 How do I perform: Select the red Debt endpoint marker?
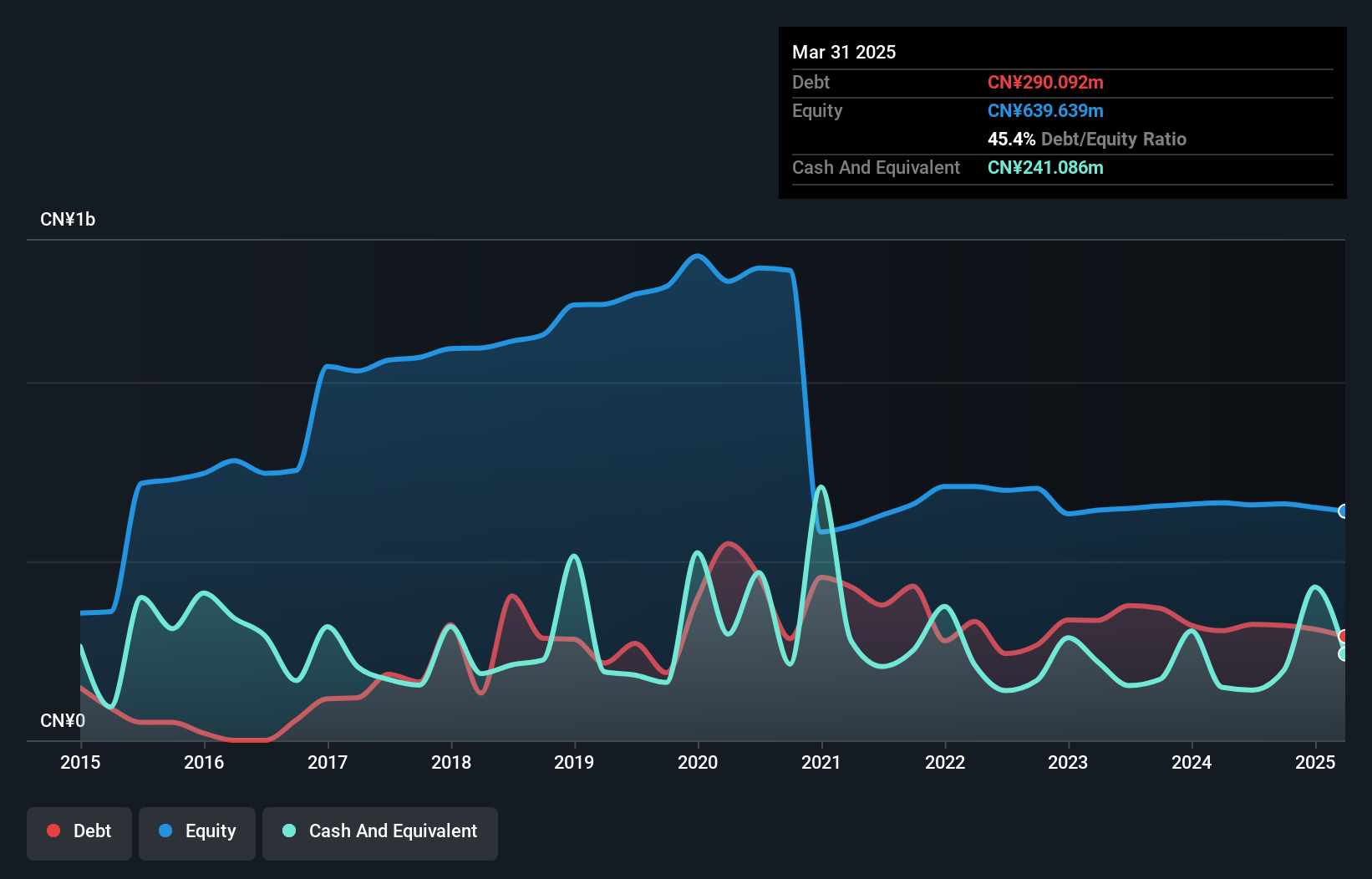pyautogui.click(x=1344, y=637)
